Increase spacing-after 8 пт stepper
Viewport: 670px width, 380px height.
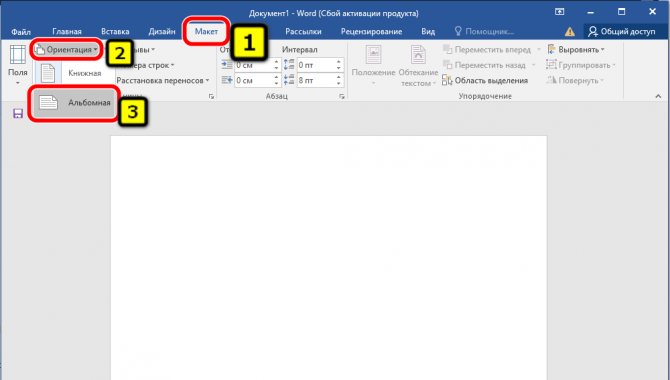tap(338, 77)
